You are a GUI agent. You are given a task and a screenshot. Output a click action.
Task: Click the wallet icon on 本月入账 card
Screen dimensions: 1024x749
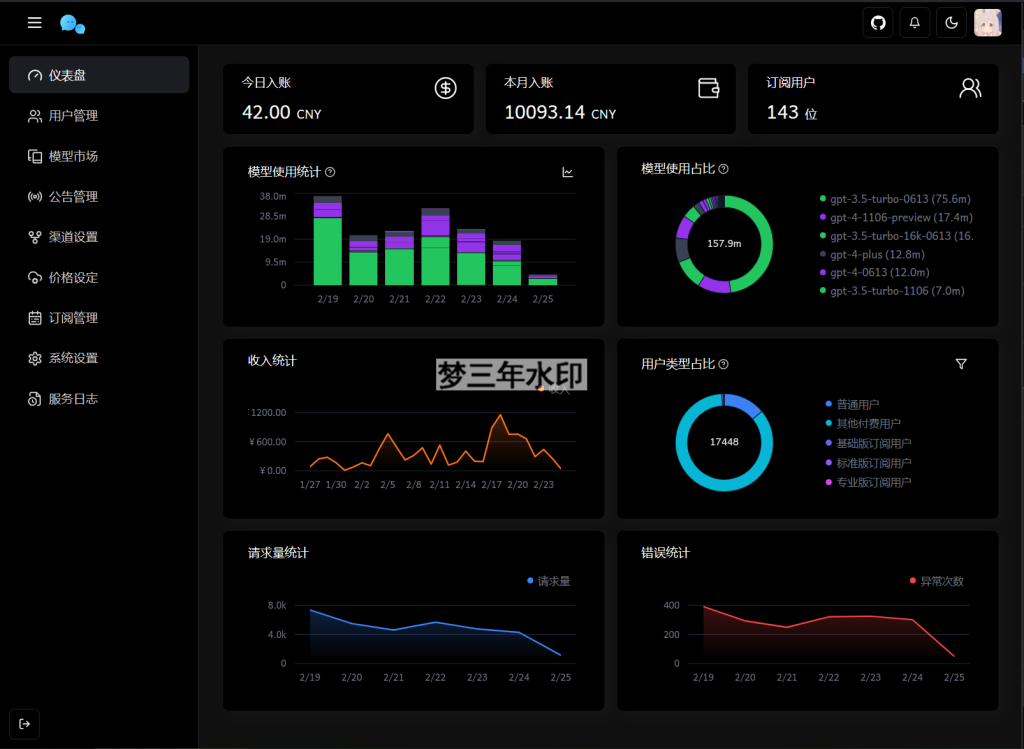[x=709, y=88]
